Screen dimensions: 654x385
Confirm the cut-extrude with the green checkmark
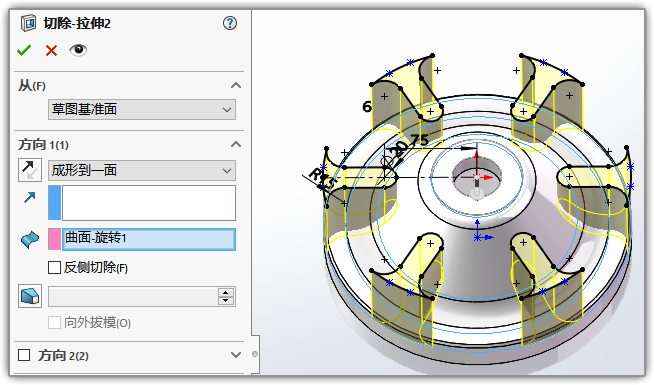(x=24, y=50)
